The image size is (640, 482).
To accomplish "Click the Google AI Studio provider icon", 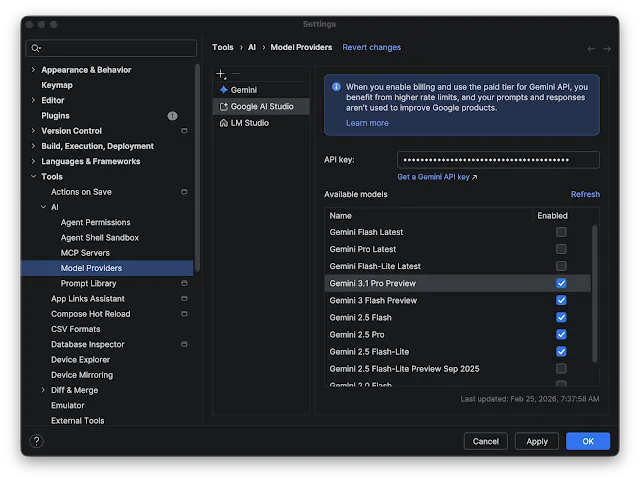I will 223,106.
